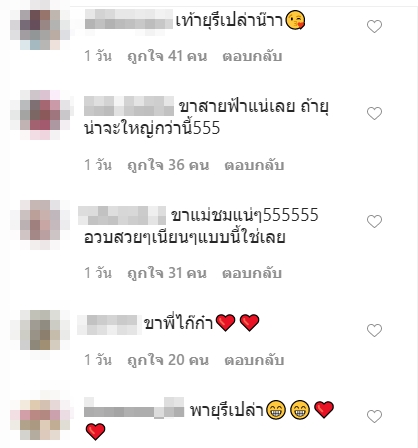Viewport: 418px width, 448px height.
Task: Open avatar of the third commenter
Action: [x=40, y=225]
